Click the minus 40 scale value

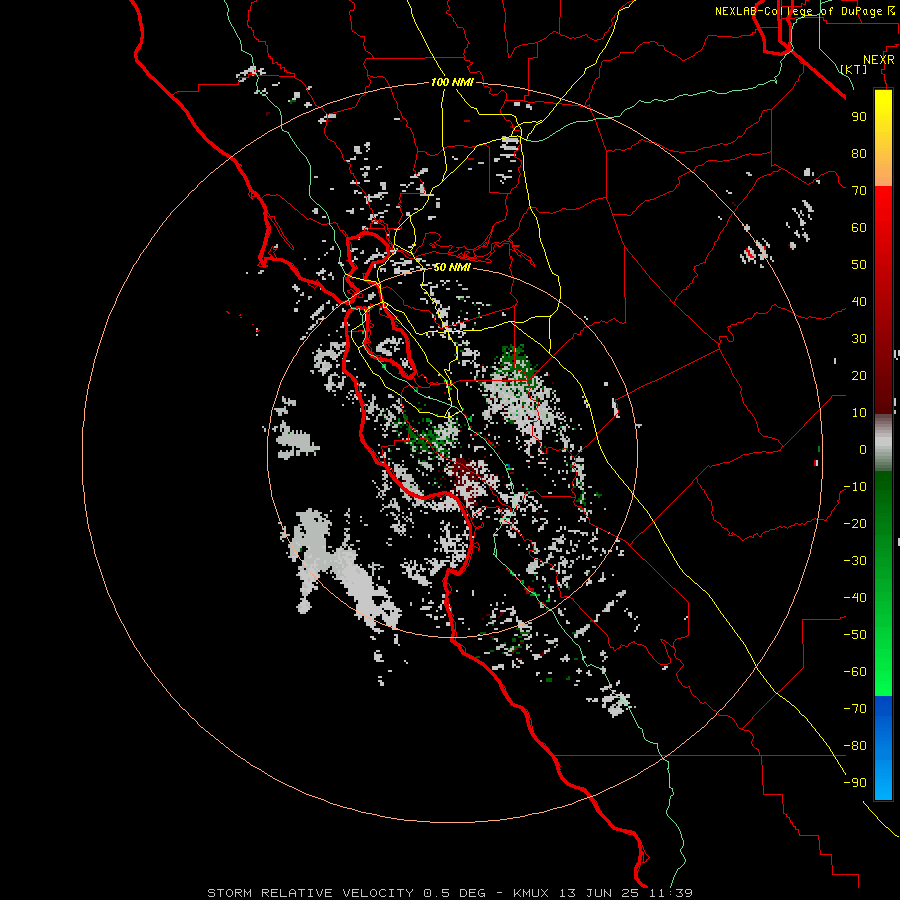click(x=855, y=598)
